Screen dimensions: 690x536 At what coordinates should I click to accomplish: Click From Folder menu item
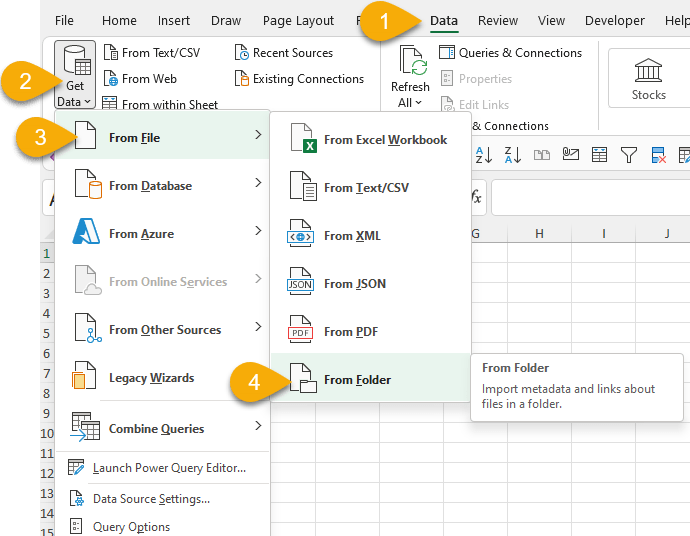click(x=357, y=380)
